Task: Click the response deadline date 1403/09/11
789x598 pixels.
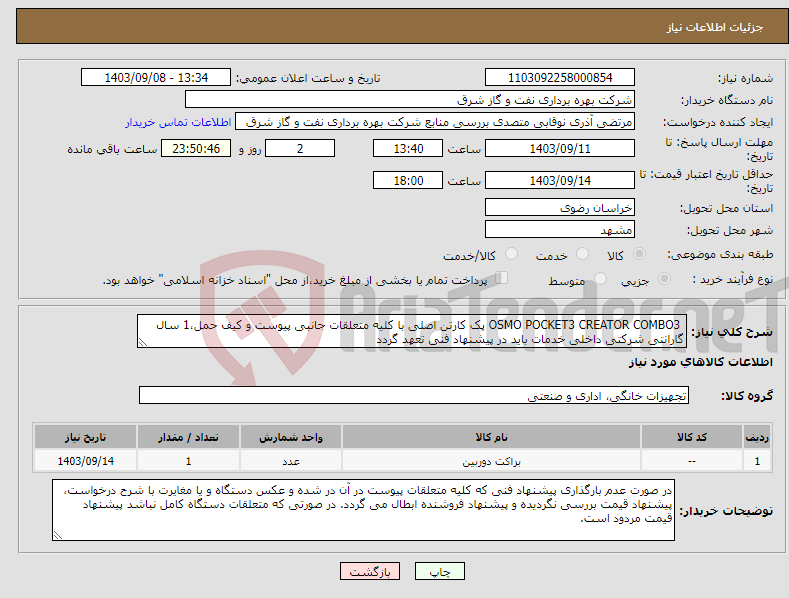Action: [560, 148]
